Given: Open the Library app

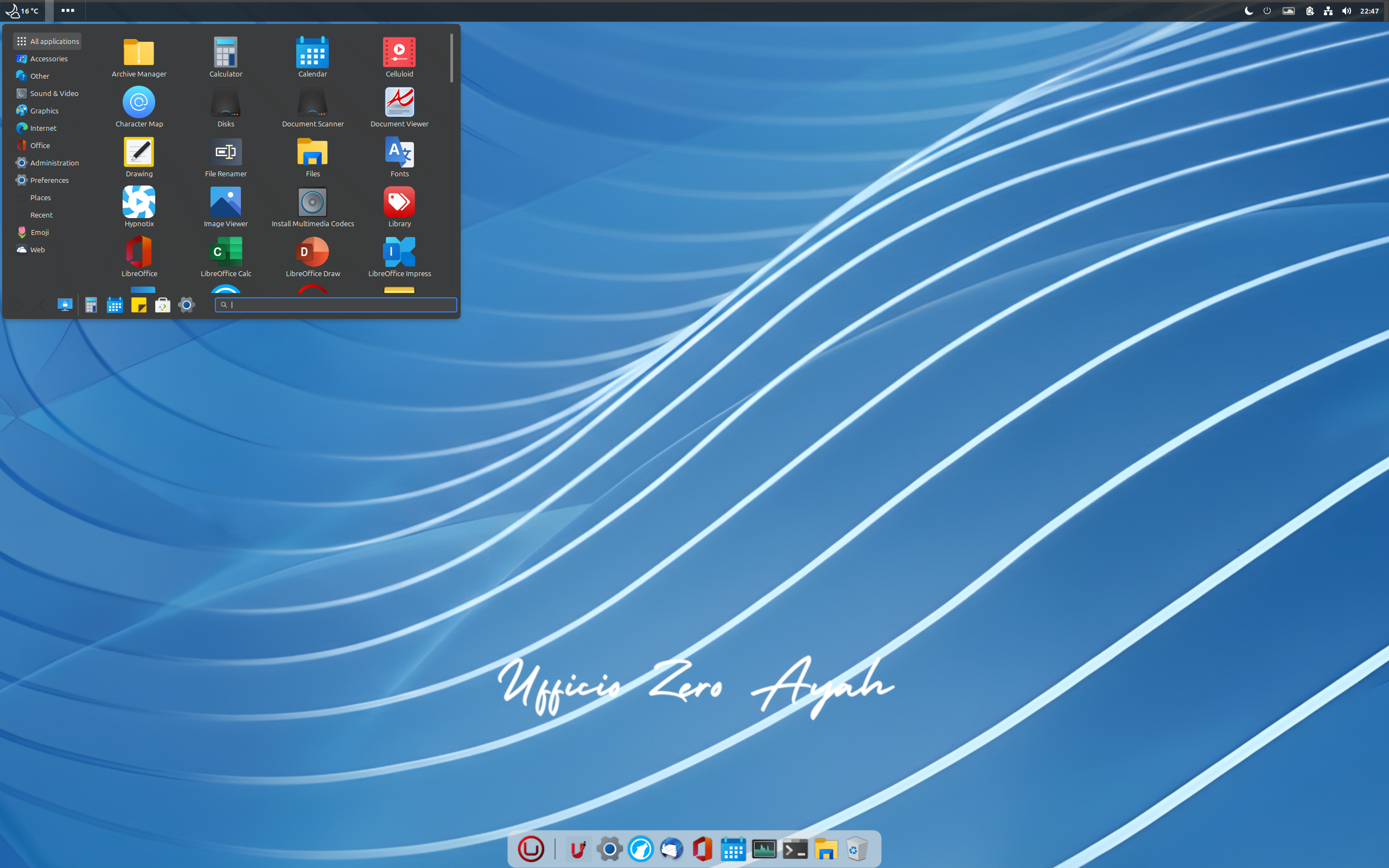Looking at the screenshot, I should tap(399, 207).
